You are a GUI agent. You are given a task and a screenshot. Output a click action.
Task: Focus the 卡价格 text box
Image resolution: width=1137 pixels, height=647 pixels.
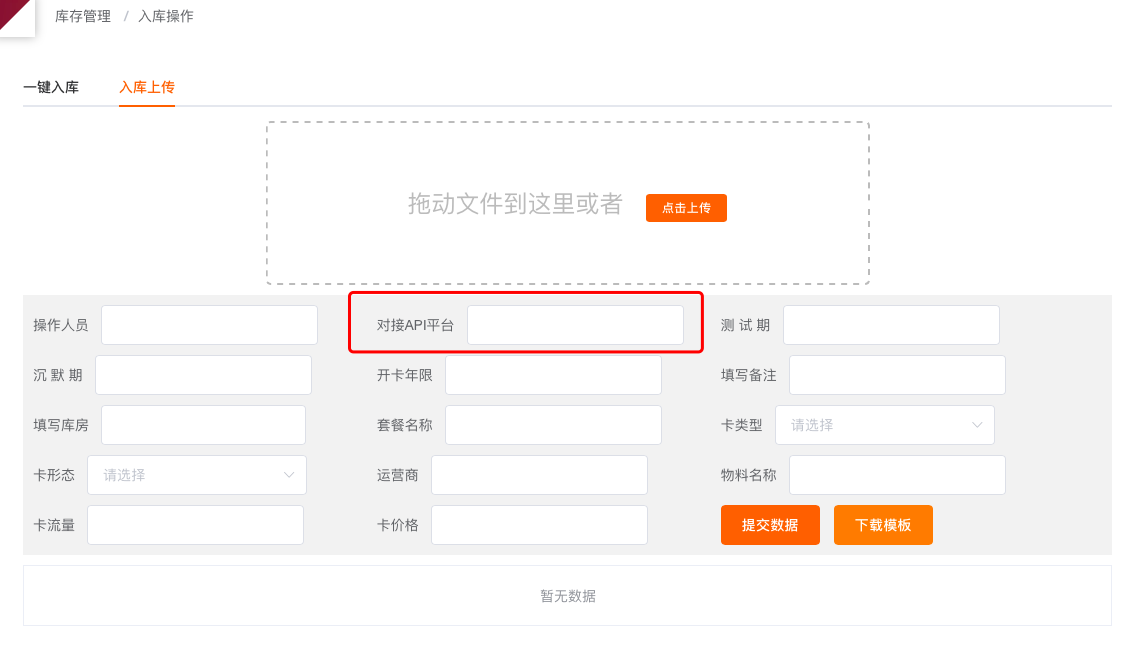coord(539,525)
